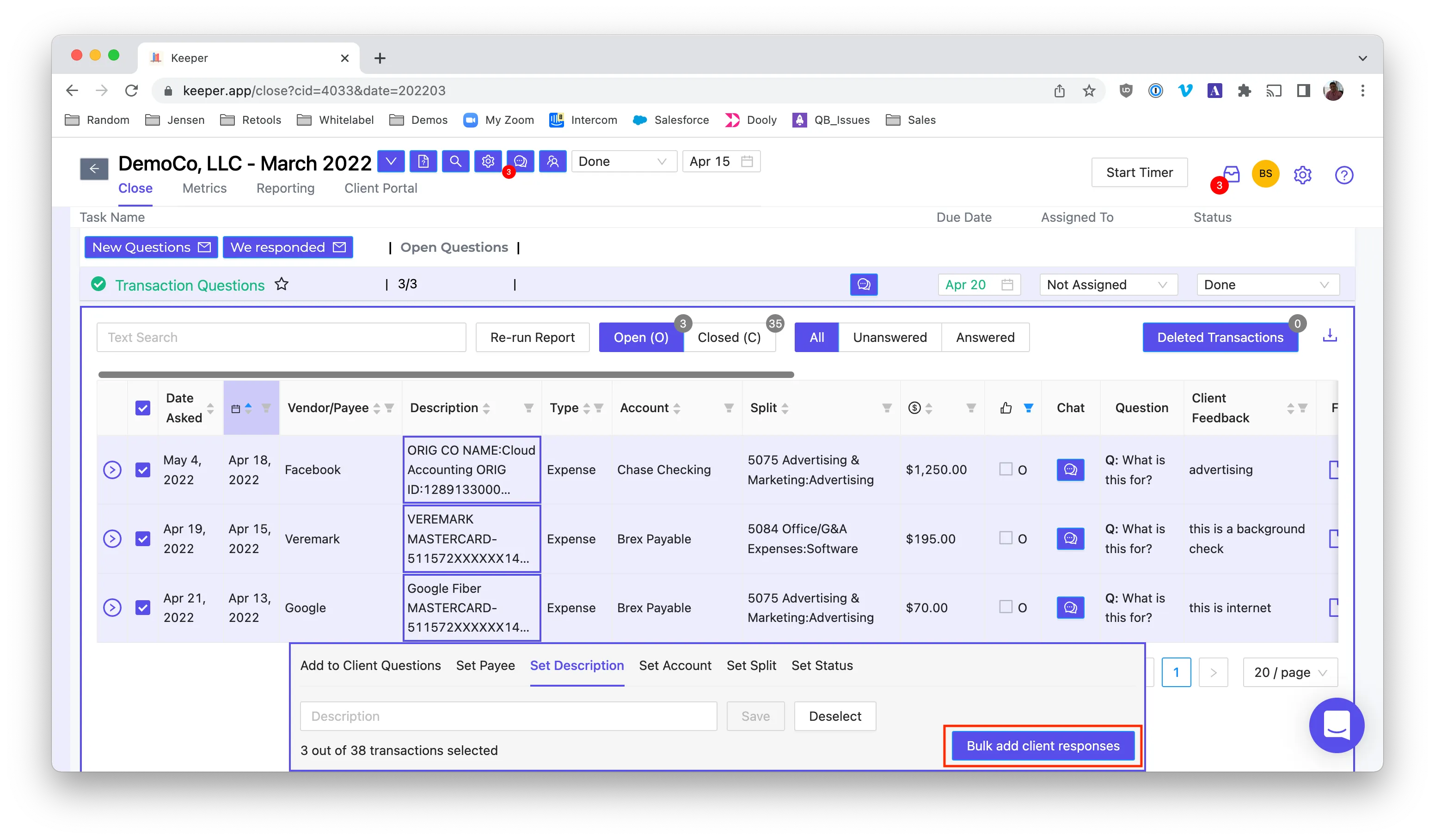The width and height of the screenshot is (1435, 840).
Task: Open the help question mark icon
Action: click(1344, 175)
